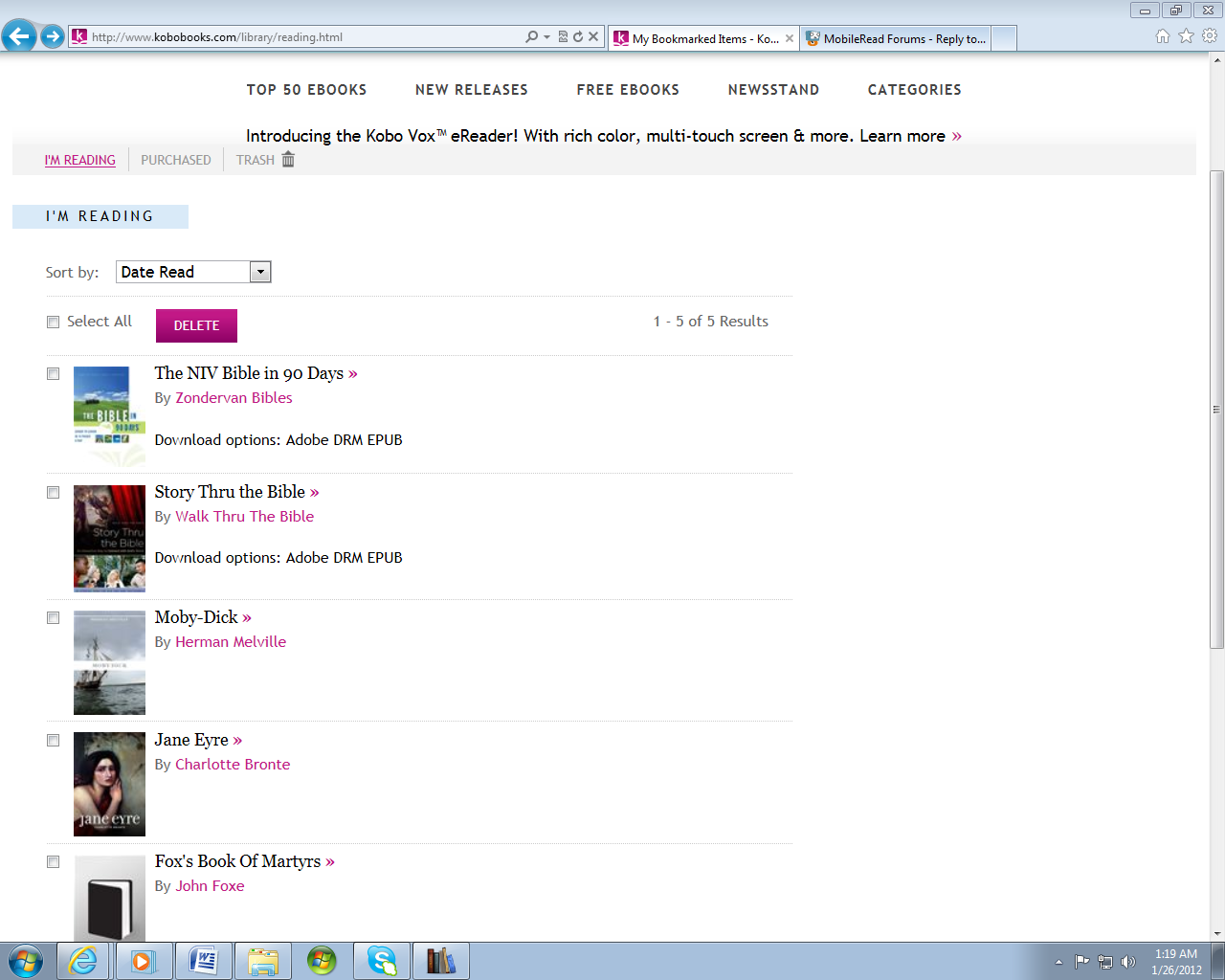View author Herman Melville
The image size is (1225, 980).
pos(231,642)
